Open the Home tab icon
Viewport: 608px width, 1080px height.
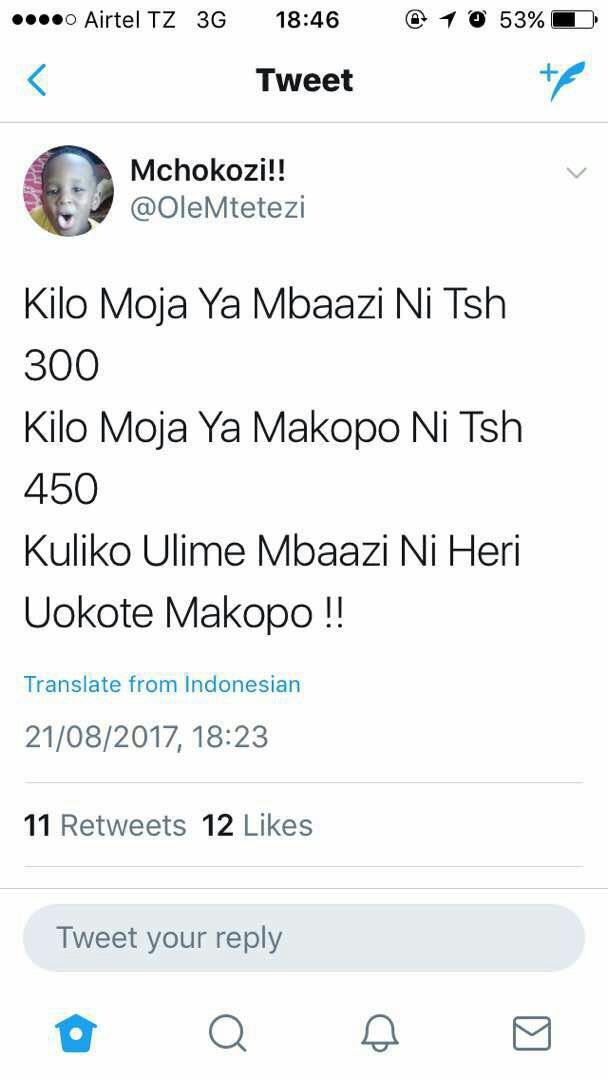tap(76, 1034)
